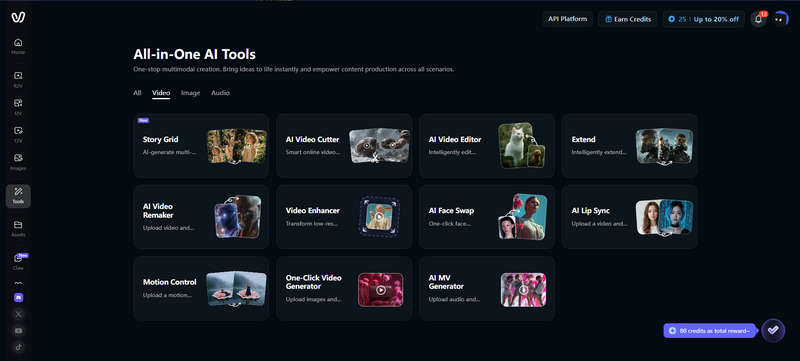Image resolution: width=800 pixels, height=361 pixels.
Task: Select the Tools sidebar icon
Action: (18, 196)
